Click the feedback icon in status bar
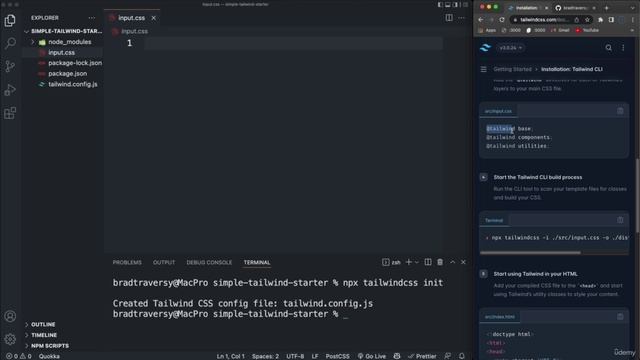 pyautogui.click(x=448, y=356)
